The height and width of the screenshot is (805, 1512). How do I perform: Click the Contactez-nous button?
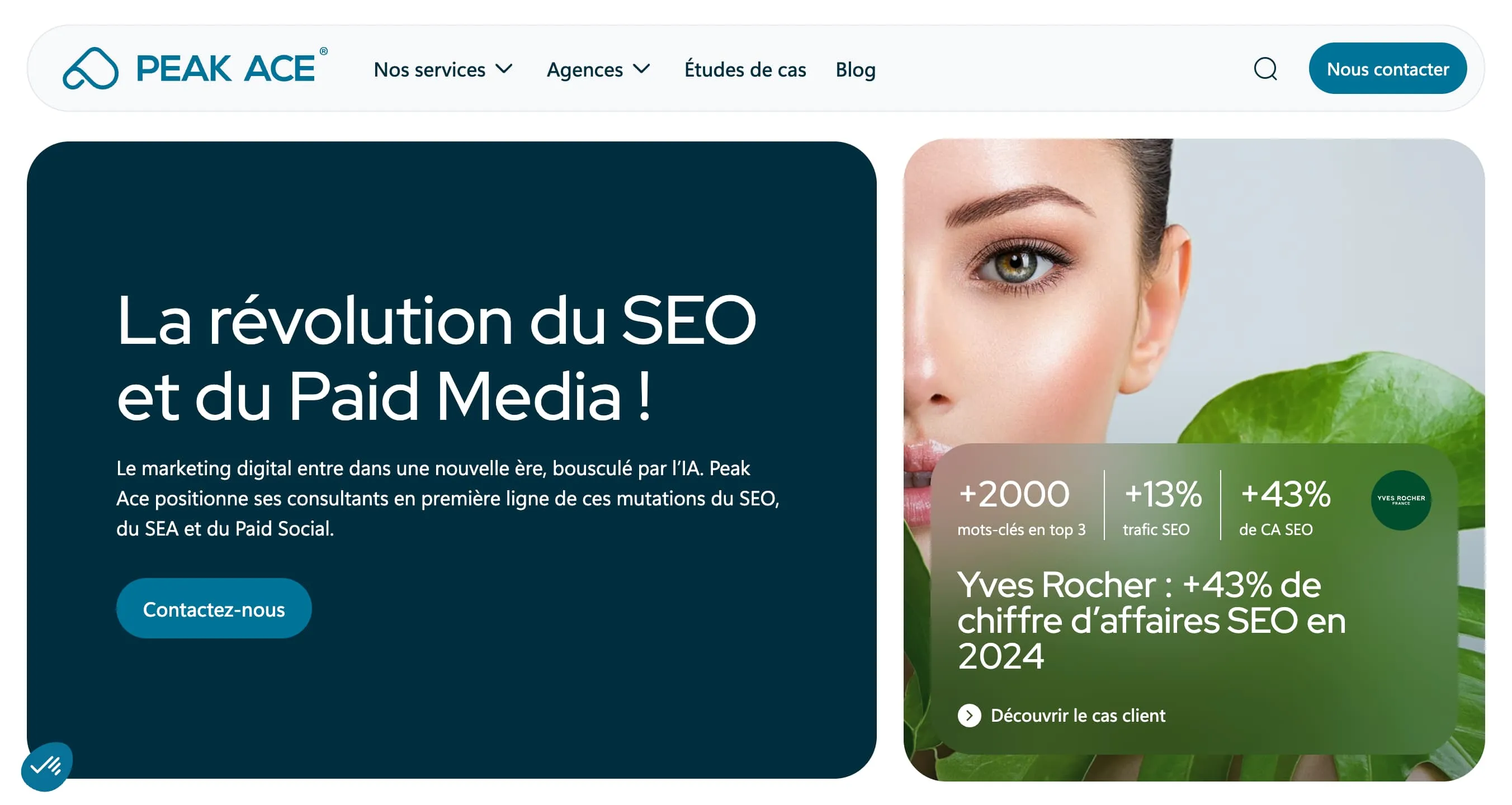coord(214,608)
